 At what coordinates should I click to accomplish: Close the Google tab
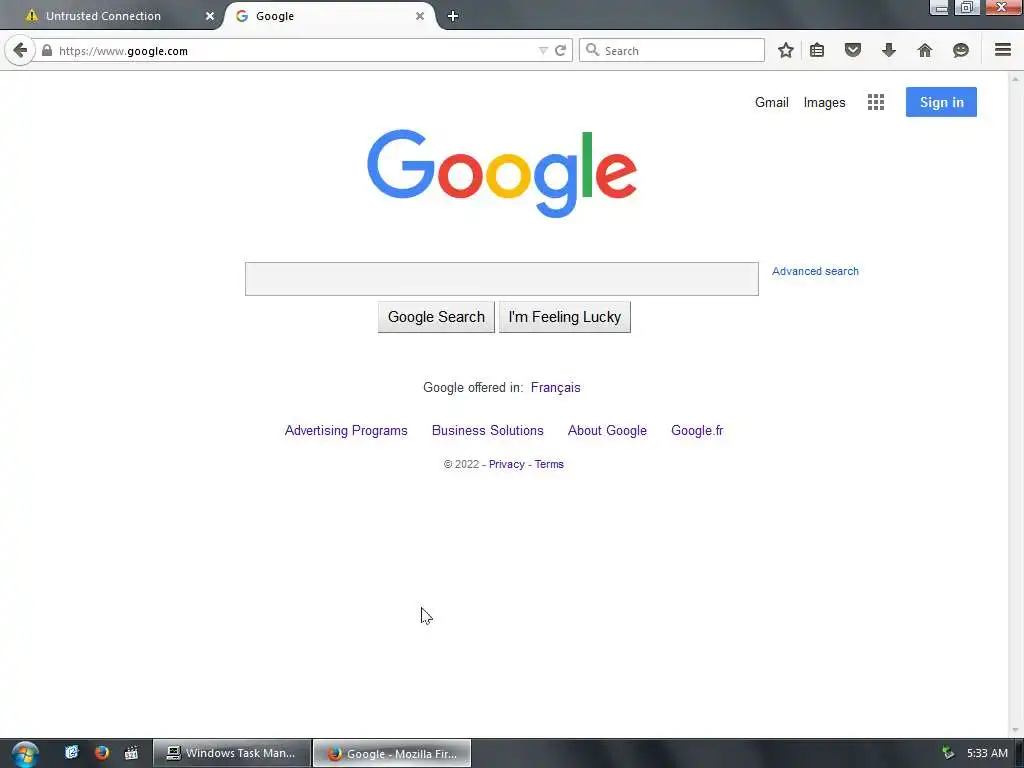pyautogui.click(x=420, y=16)
